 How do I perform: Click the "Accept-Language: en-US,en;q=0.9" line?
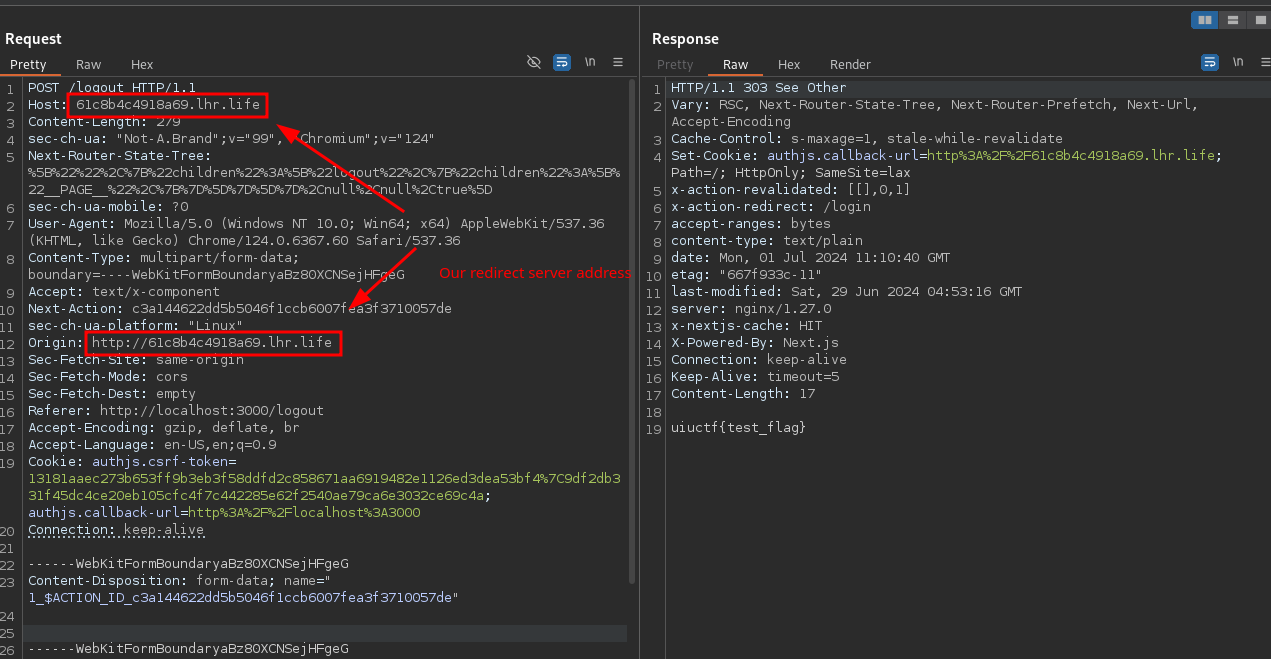pyautogui.click(x=152, y=444)
